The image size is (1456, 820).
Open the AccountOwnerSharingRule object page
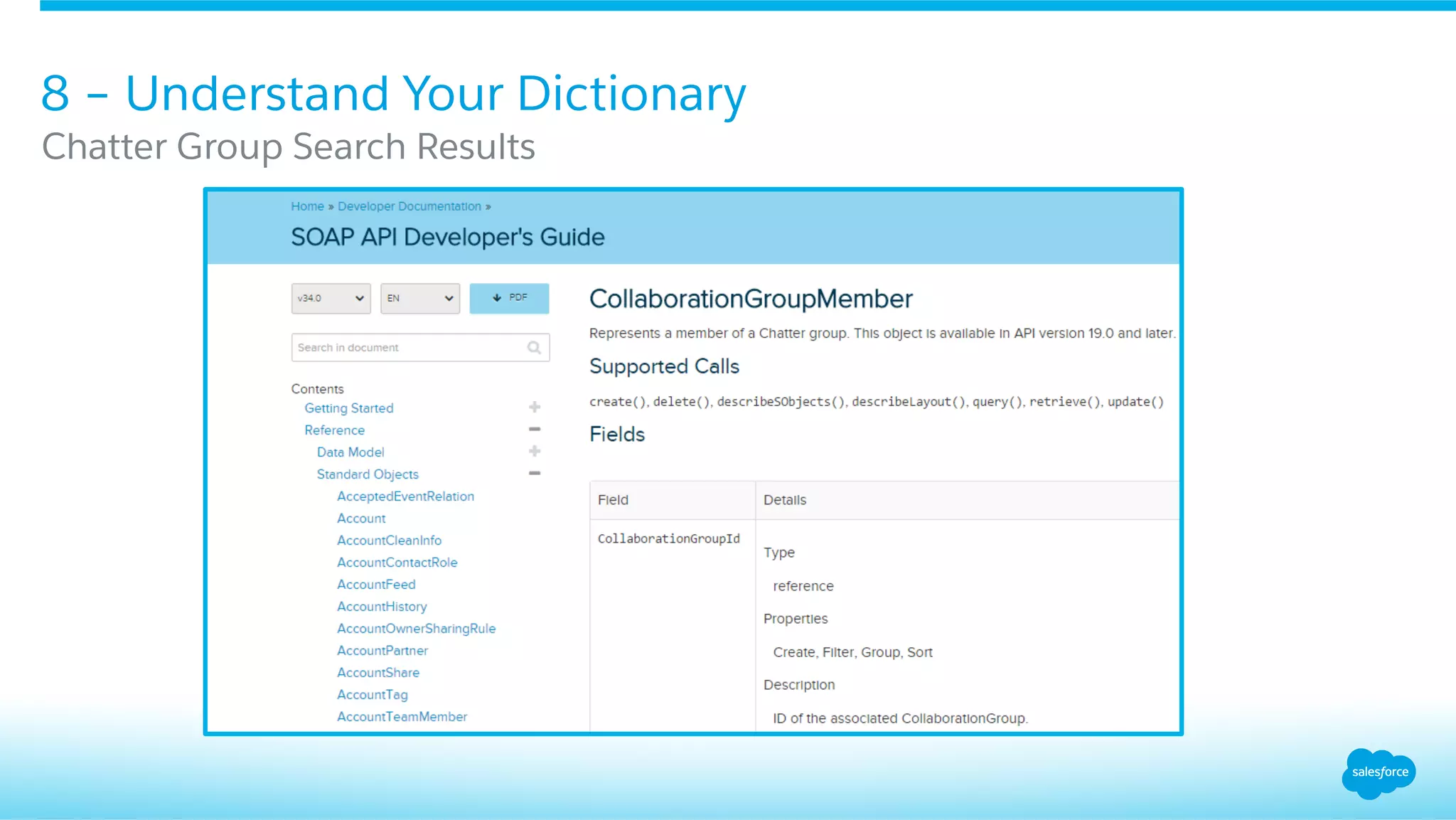tap(416, 629)
